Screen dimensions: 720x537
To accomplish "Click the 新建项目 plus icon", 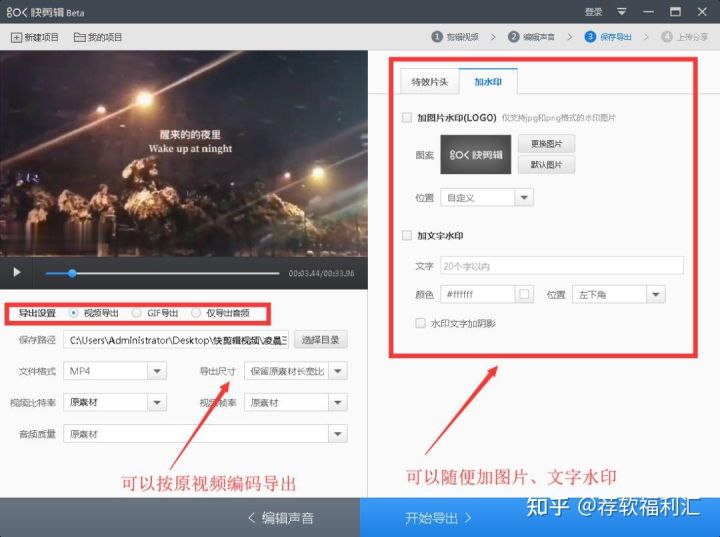I will (x=16, y=37).
